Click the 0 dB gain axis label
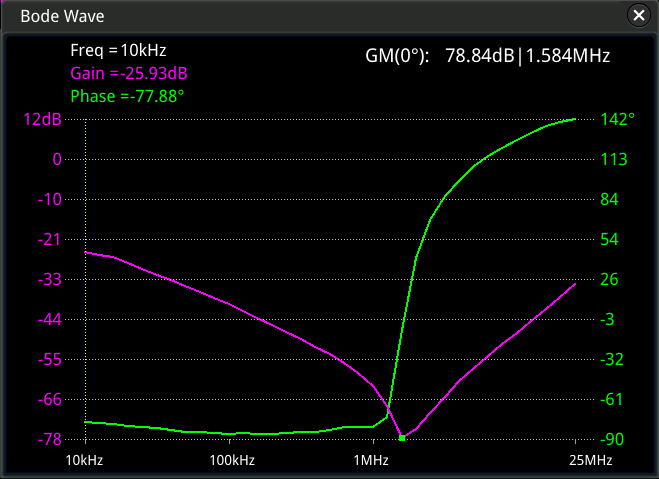Screen dimensions: 659x479 (57, 159)
